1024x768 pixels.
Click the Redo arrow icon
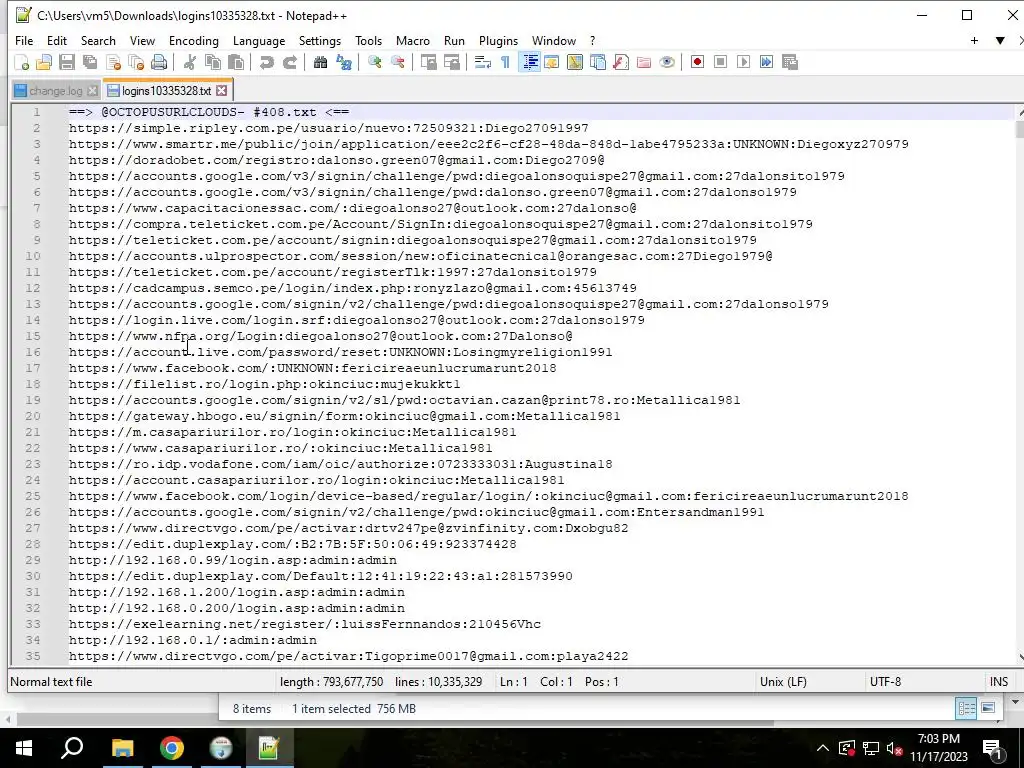tap(289, 62)
